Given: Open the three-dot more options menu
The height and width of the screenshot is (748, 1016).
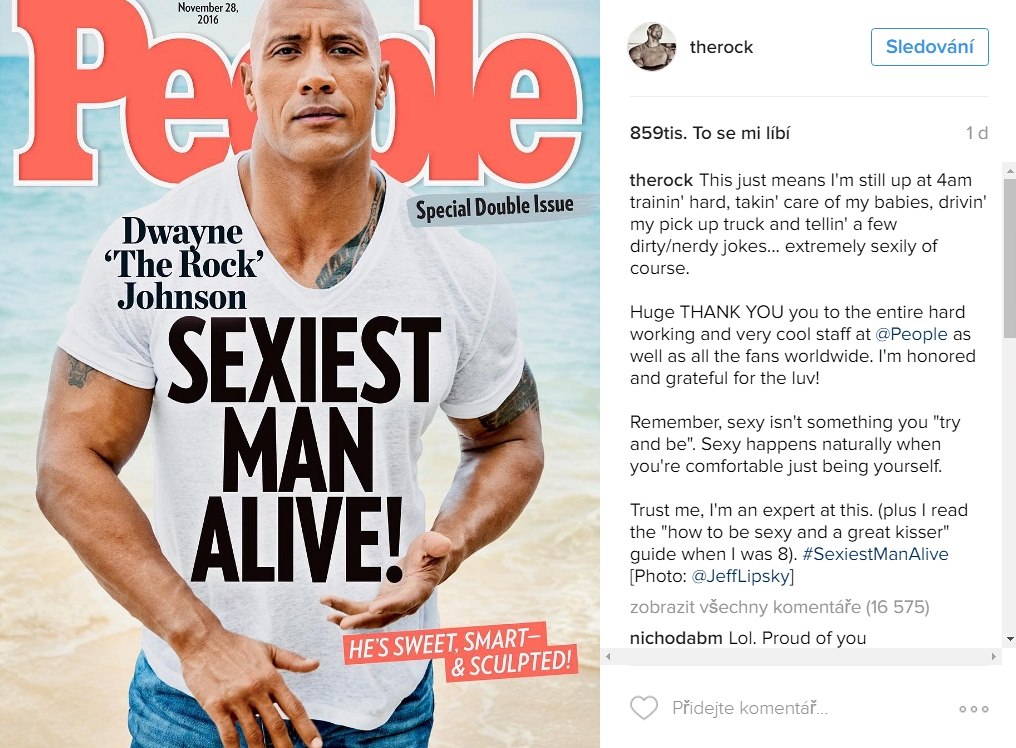Looking at the screenshot, I should click(974, 708).
